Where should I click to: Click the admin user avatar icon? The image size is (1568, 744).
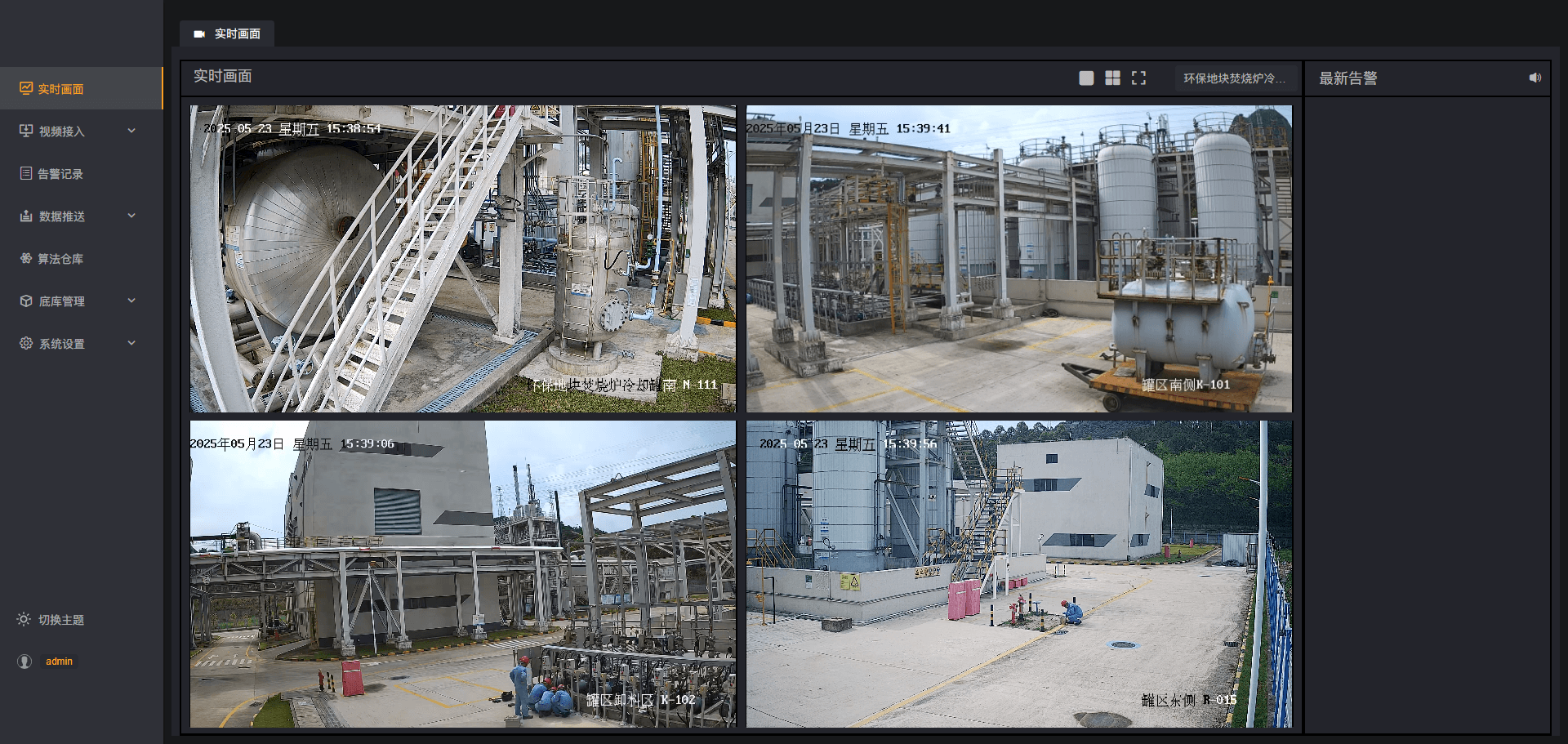click(x=24, y=662)
